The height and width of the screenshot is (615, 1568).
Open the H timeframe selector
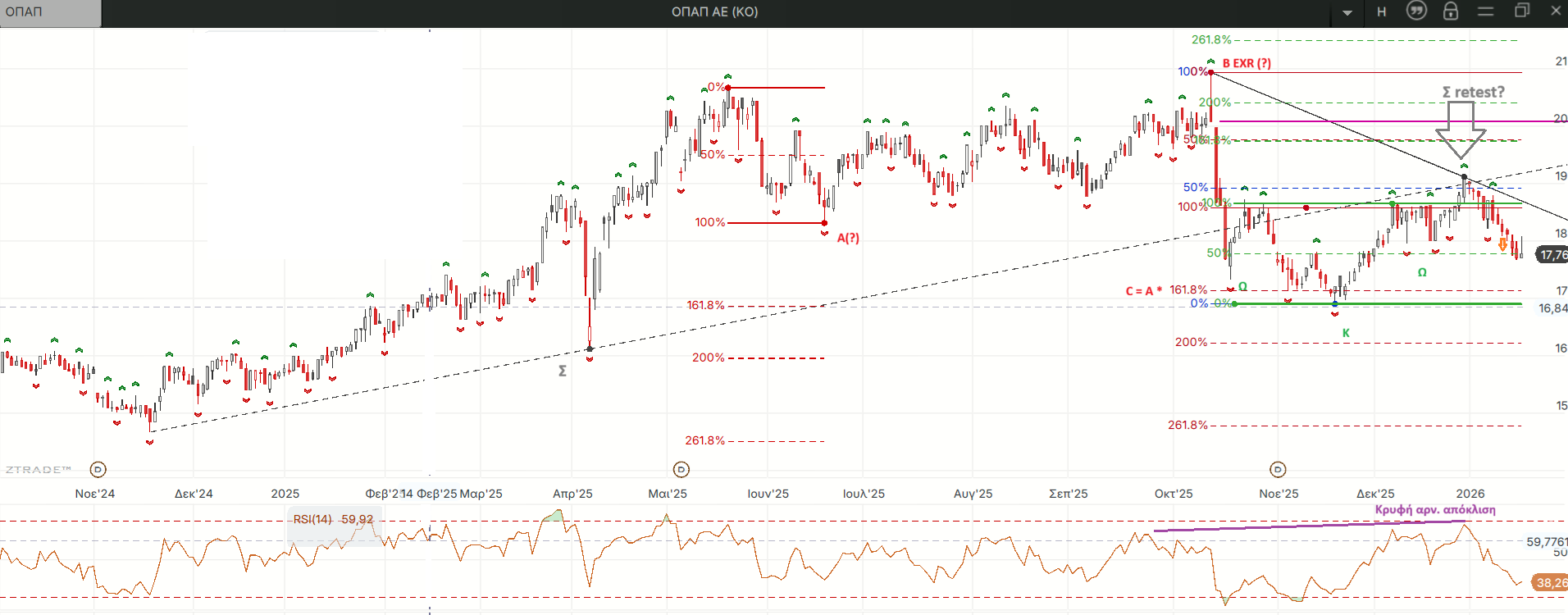[x=1382, y=11]
